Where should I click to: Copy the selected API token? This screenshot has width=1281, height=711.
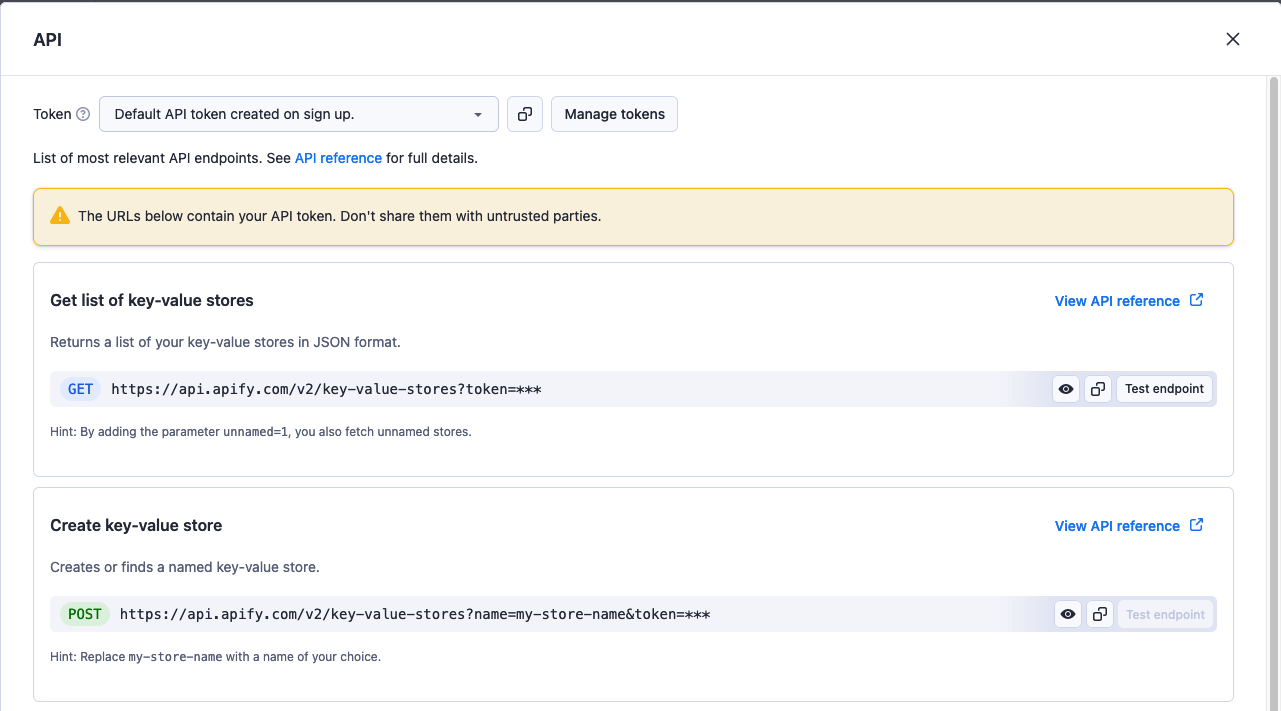pos(524,114)
